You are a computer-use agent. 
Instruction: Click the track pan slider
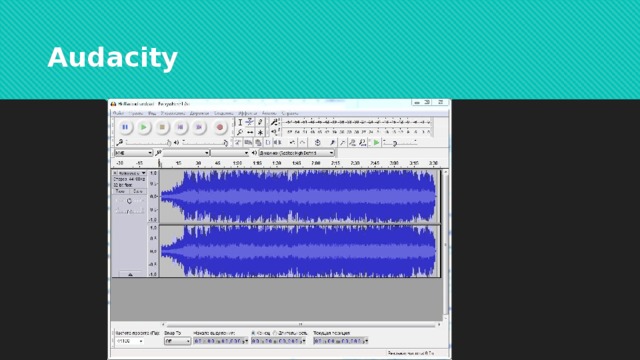(x=129, y=211)
